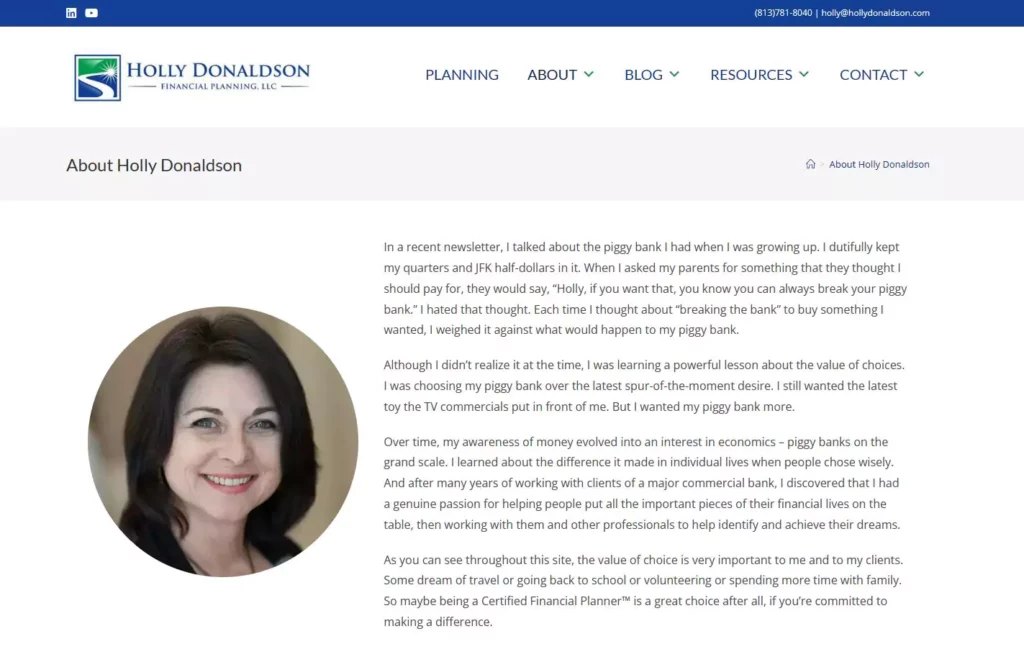Click the About Holly Donaldson page heading
Viewport: 1024px width, 657px height.
pos(153,165)
